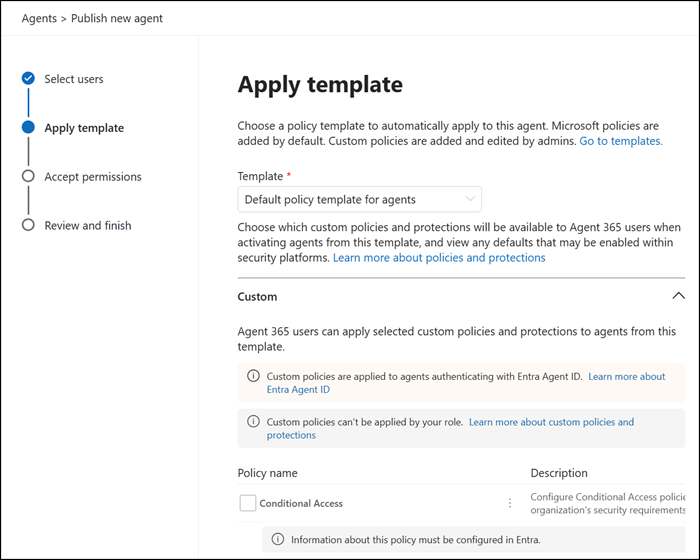Open the Template dropdown list

click(359, 199)
